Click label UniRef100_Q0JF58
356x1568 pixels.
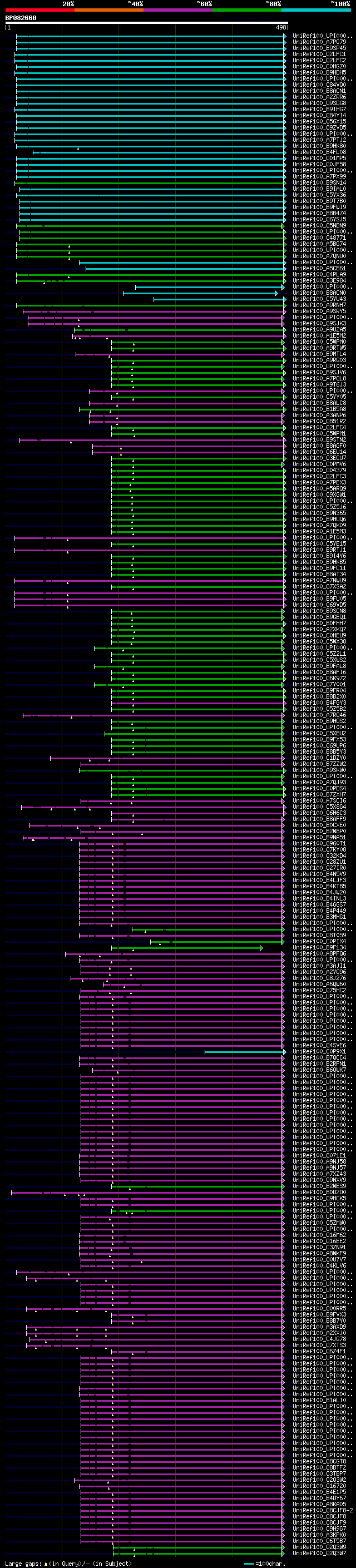(x=319, y=164)
